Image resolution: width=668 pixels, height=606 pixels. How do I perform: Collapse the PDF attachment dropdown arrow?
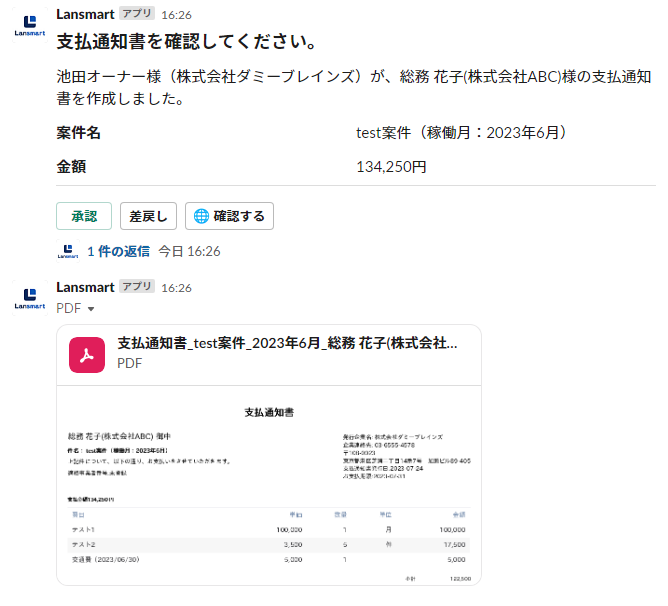point(91,309)
